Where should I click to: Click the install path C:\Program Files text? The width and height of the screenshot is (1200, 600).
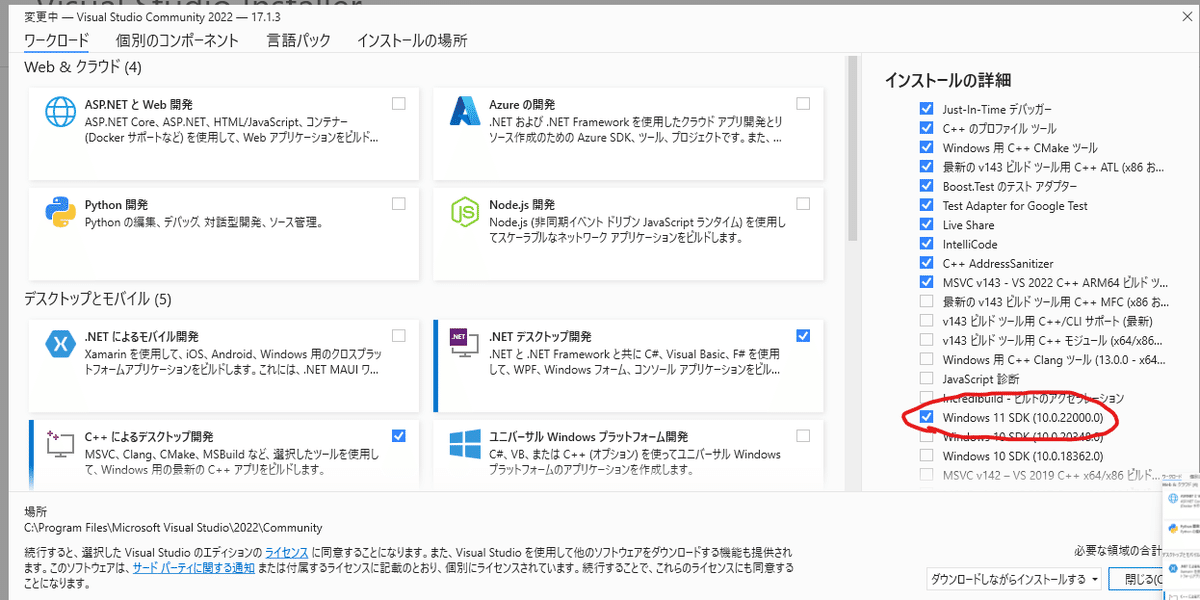(173, 527)
